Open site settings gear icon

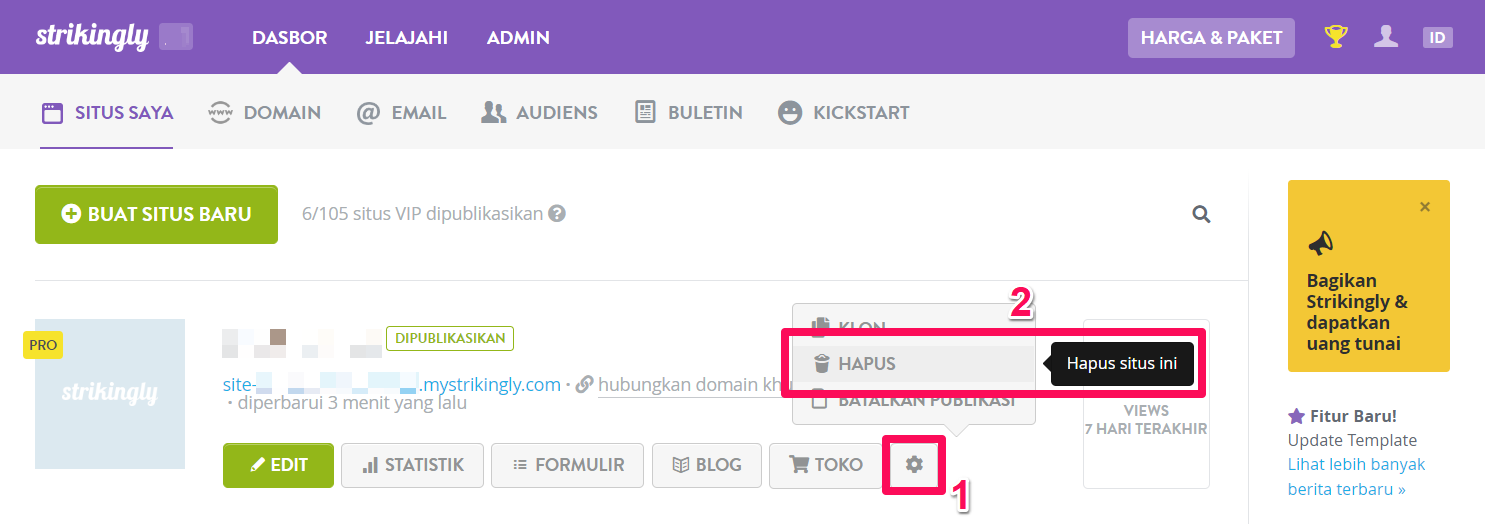913,465
